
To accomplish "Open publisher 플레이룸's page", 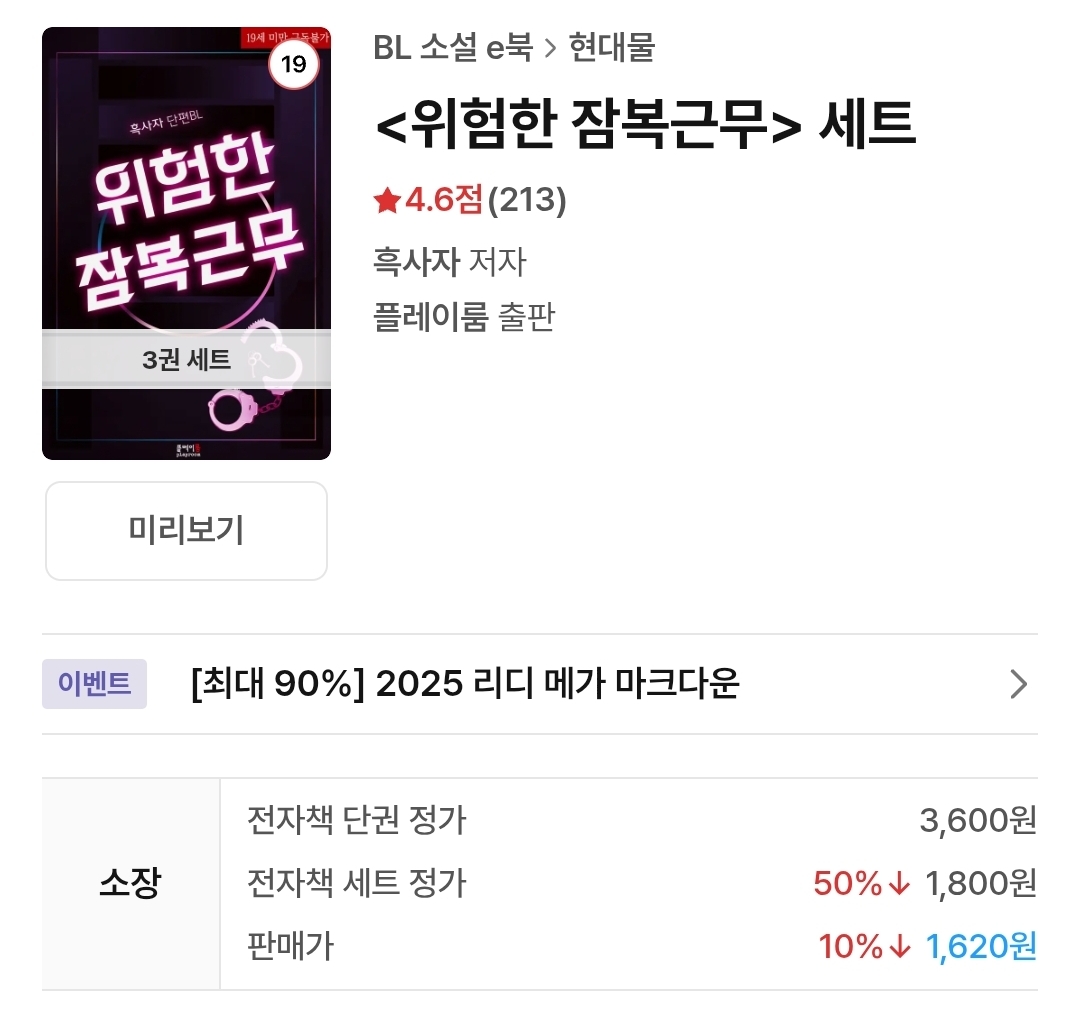I will pyautogui.click(x=430, y=317).
